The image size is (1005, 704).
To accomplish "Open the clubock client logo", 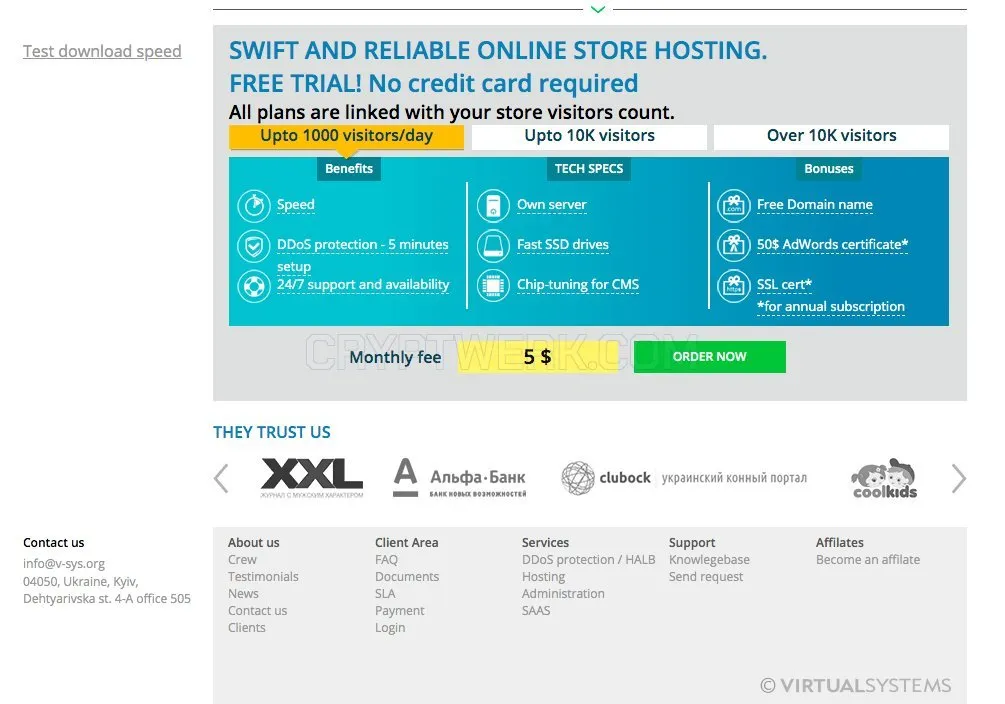I will tap(684, 478).
